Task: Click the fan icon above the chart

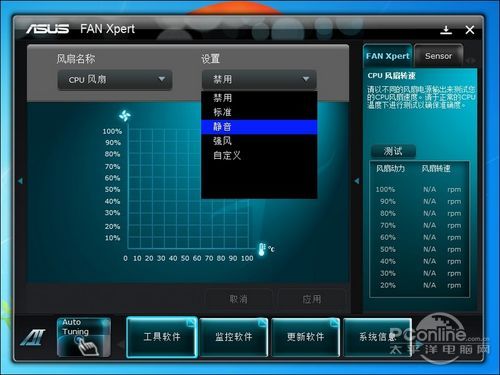Action: click(x=125, y=116)
